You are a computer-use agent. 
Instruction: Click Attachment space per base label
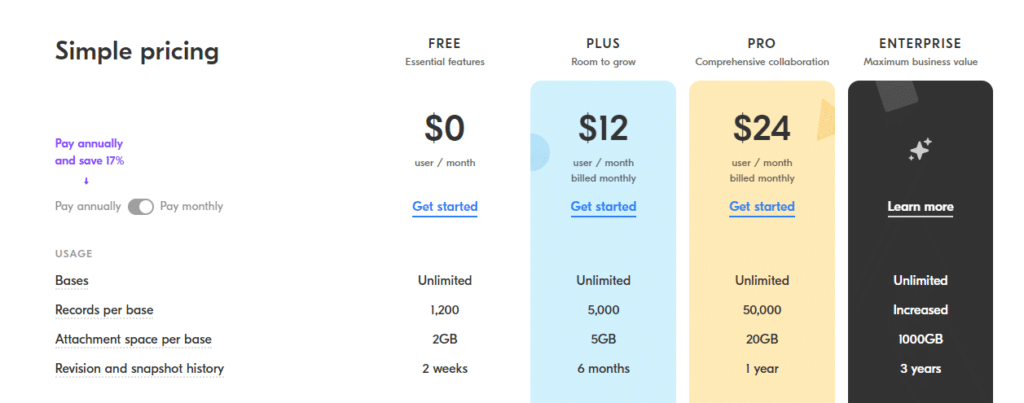133,340
